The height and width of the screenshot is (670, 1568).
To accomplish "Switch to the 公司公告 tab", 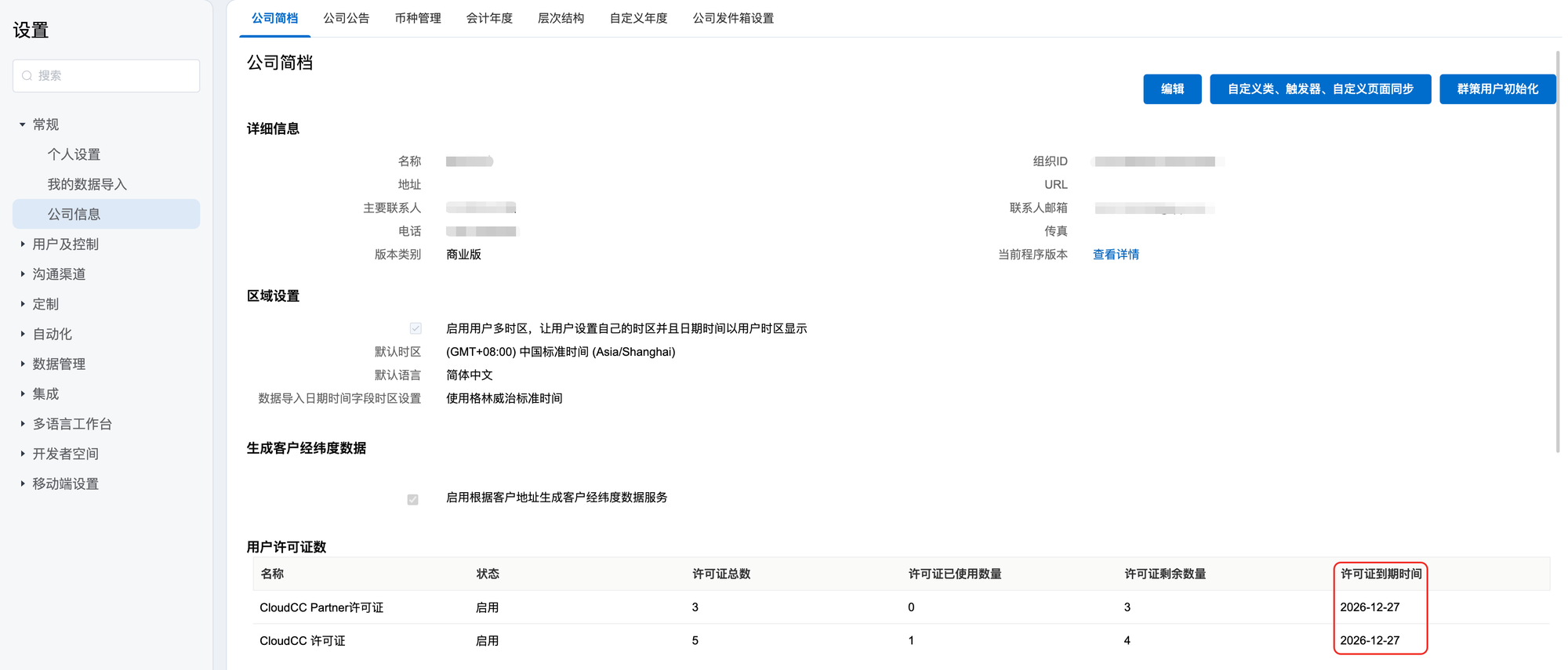I will [346, 18].
